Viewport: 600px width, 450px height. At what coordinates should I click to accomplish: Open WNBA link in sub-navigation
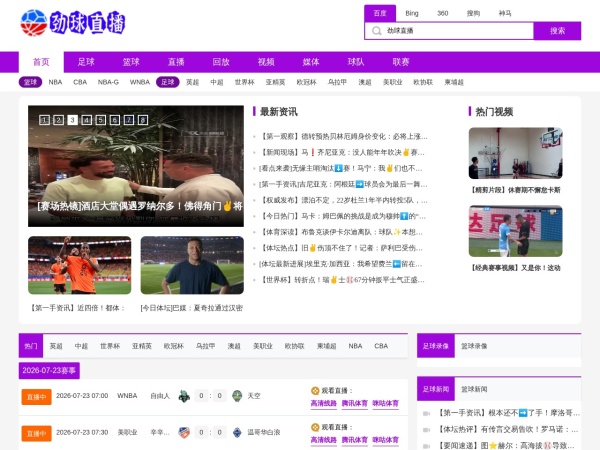click(140, 82)
